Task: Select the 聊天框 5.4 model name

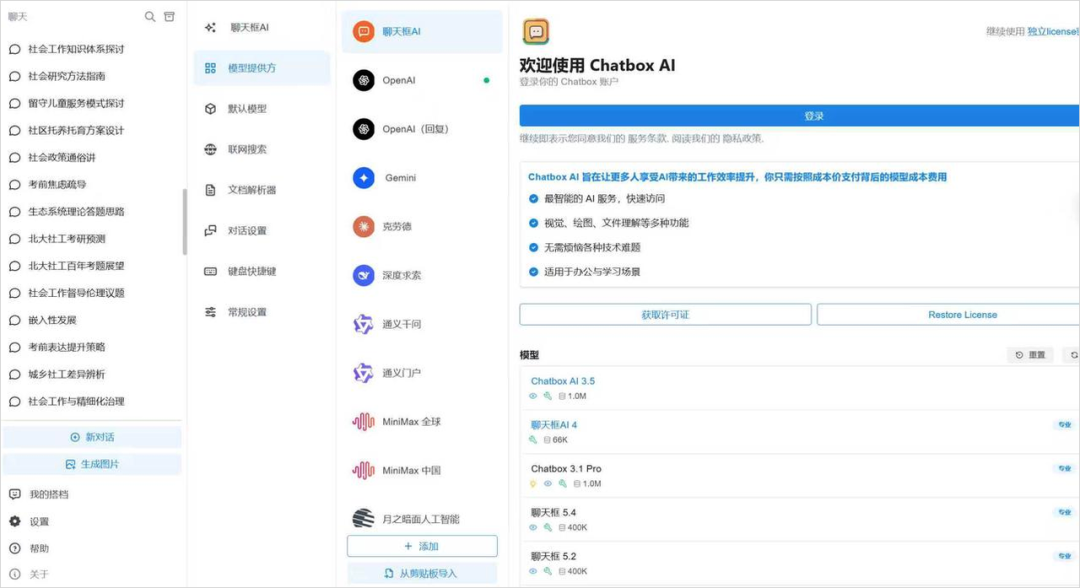Action: pos(554,512)
